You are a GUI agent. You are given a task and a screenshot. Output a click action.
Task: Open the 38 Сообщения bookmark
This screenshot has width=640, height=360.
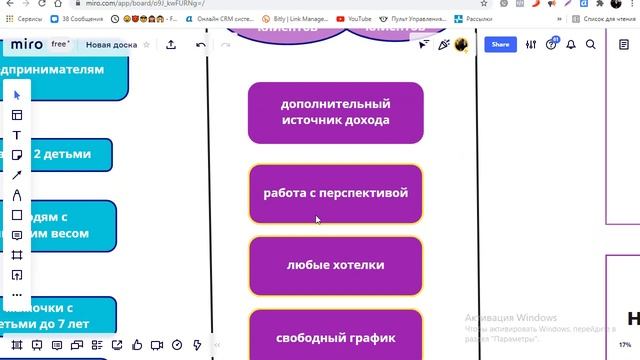pyautogui.click(x=77, y=19)
